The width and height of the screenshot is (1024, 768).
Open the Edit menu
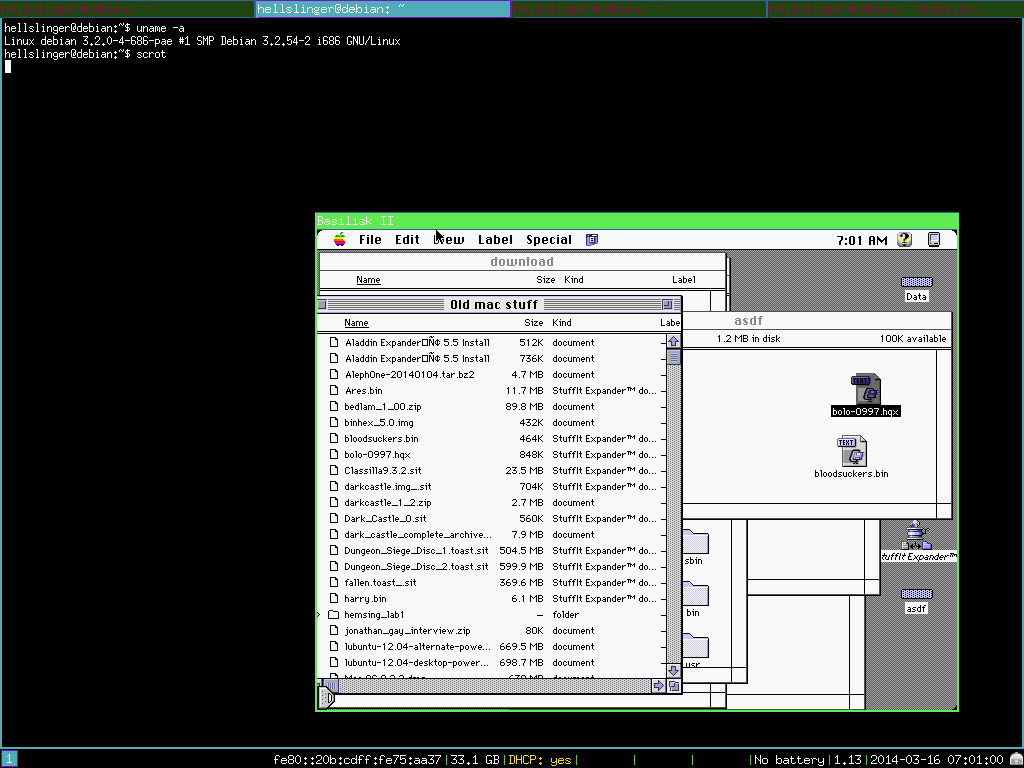tap(407, 240)
